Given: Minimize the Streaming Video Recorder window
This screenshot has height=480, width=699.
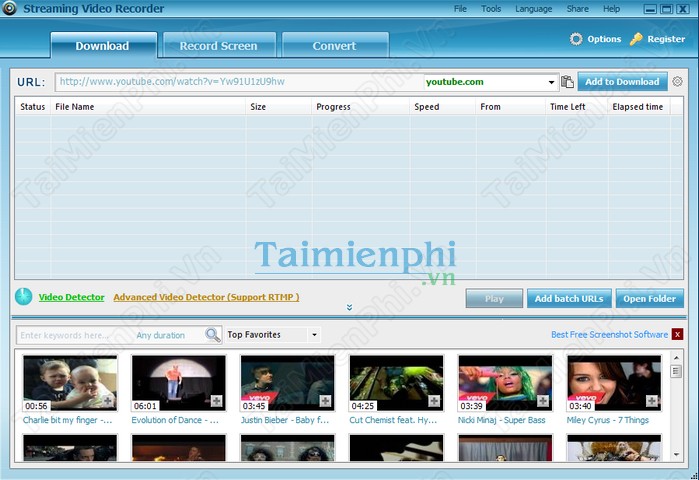Looking at the screenshot, I should 650,9.
